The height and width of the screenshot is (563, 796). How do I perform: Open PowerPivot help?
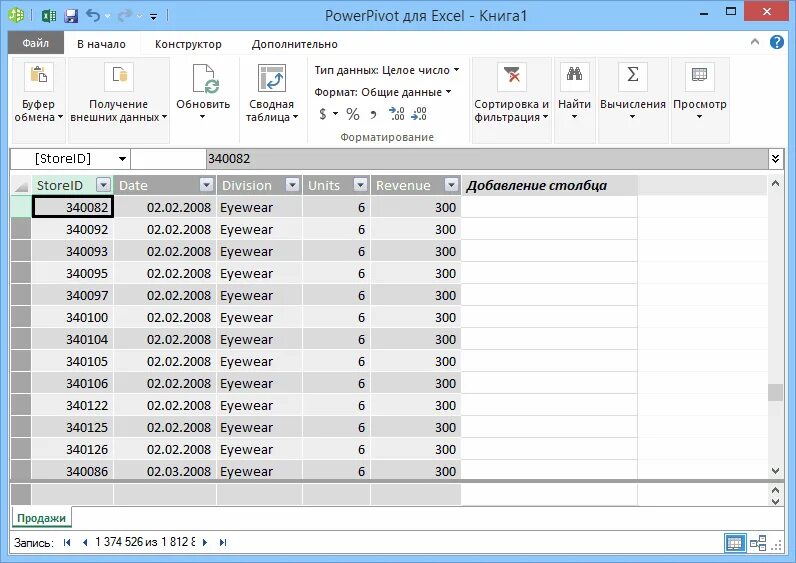(x=777, y=42)
